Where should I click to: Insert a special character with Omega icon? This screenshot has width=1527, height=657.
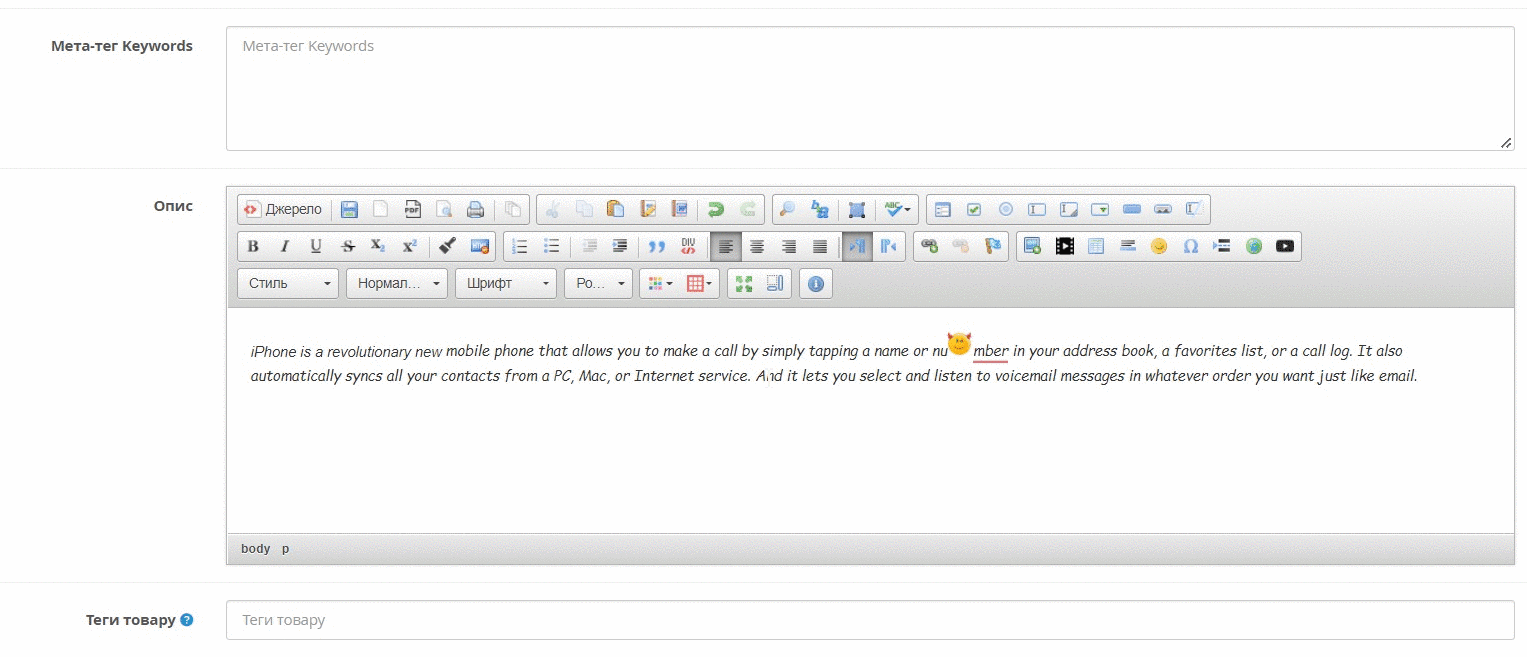[1191, 246]
